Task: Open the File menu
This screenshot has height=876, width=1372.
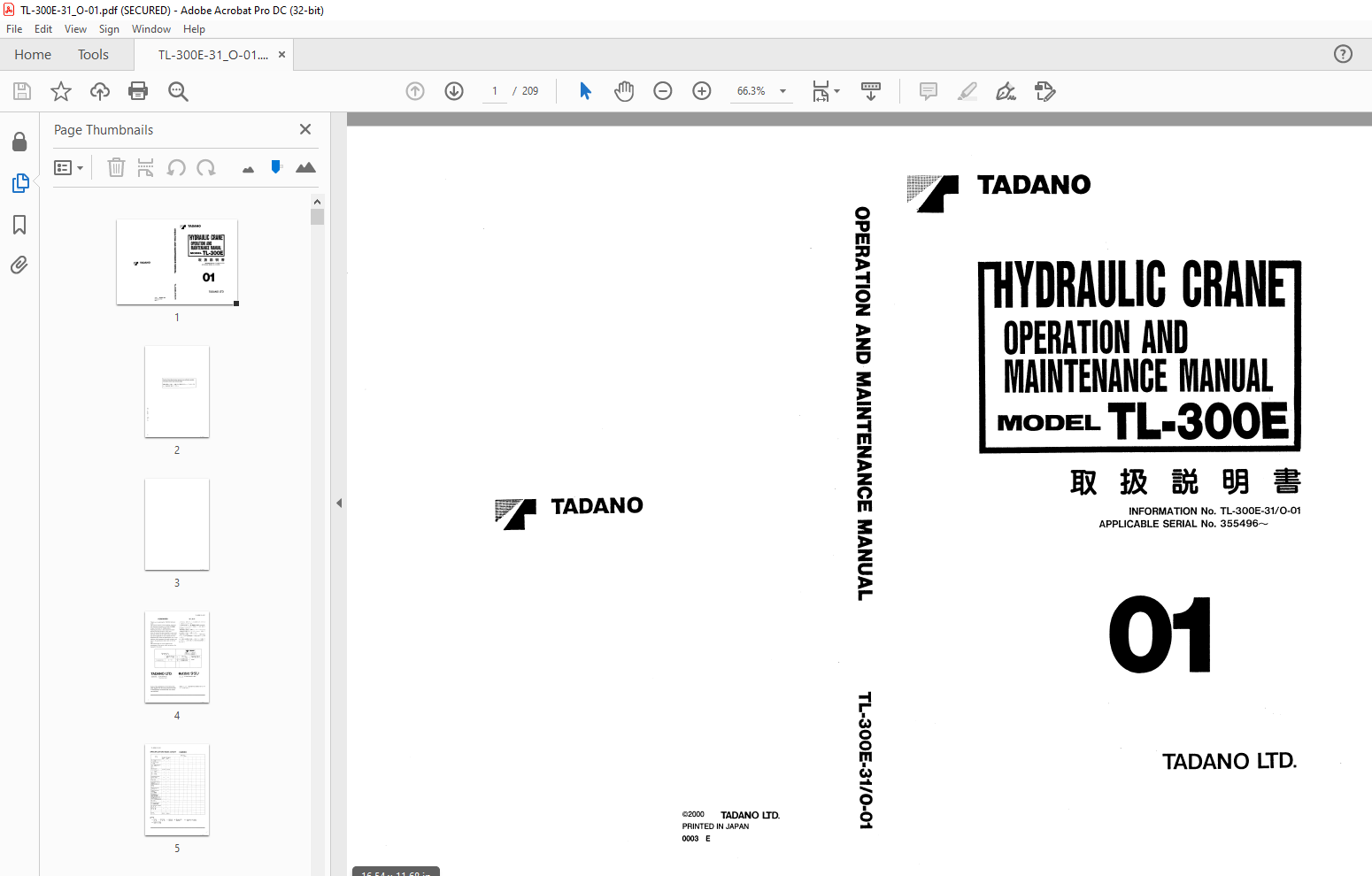Action: click(14, 29)
